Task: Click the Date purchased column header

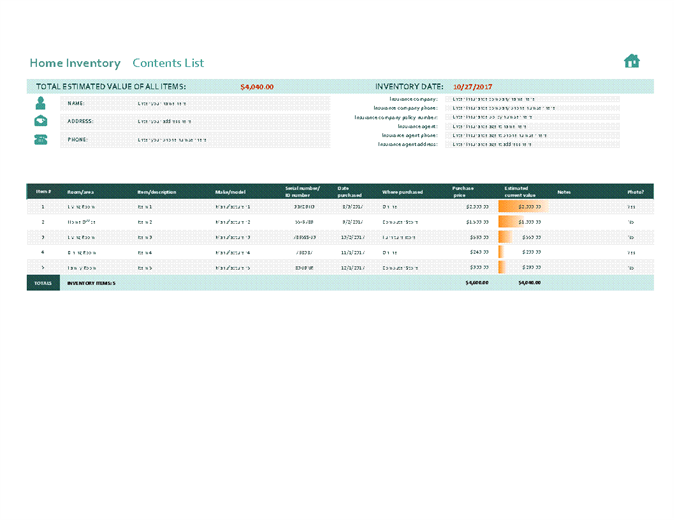Action: pos(350,192)
